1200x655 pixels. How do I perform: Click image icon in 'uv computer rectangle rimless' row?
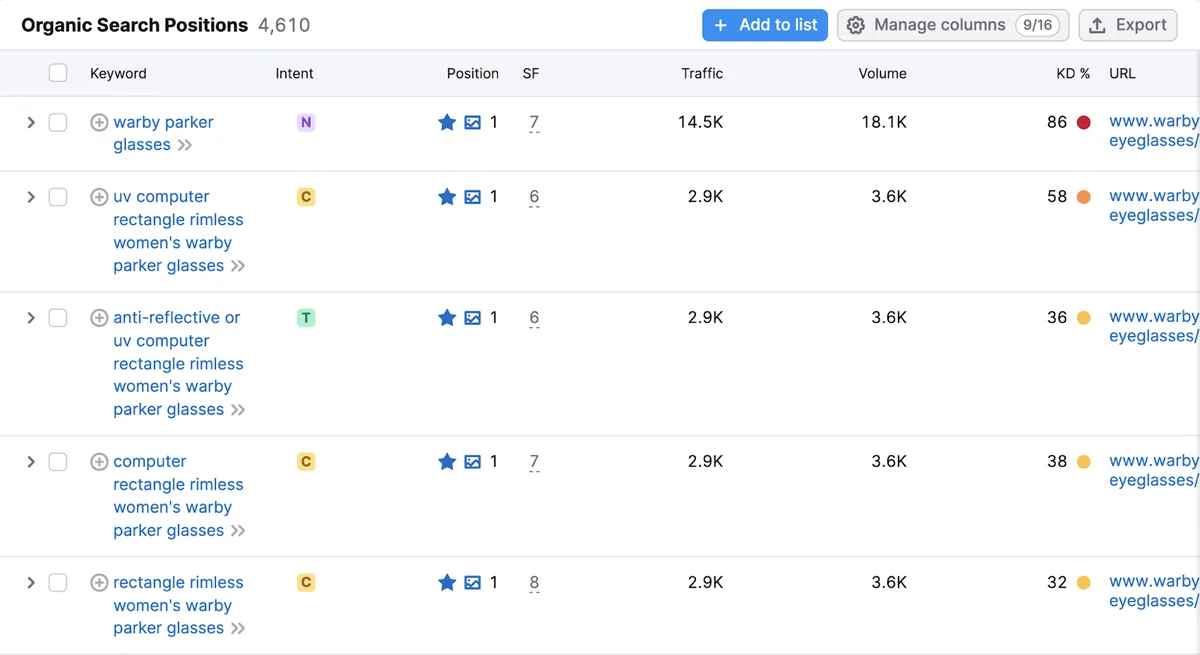473,198
